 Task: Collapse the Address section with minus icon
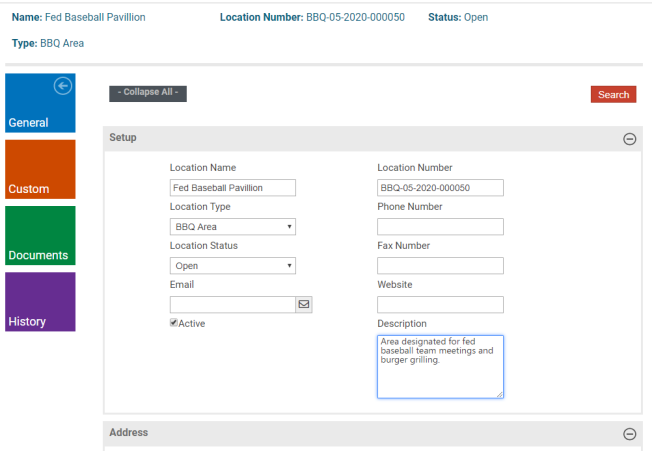pyautogui.click(x=629, y=434)
